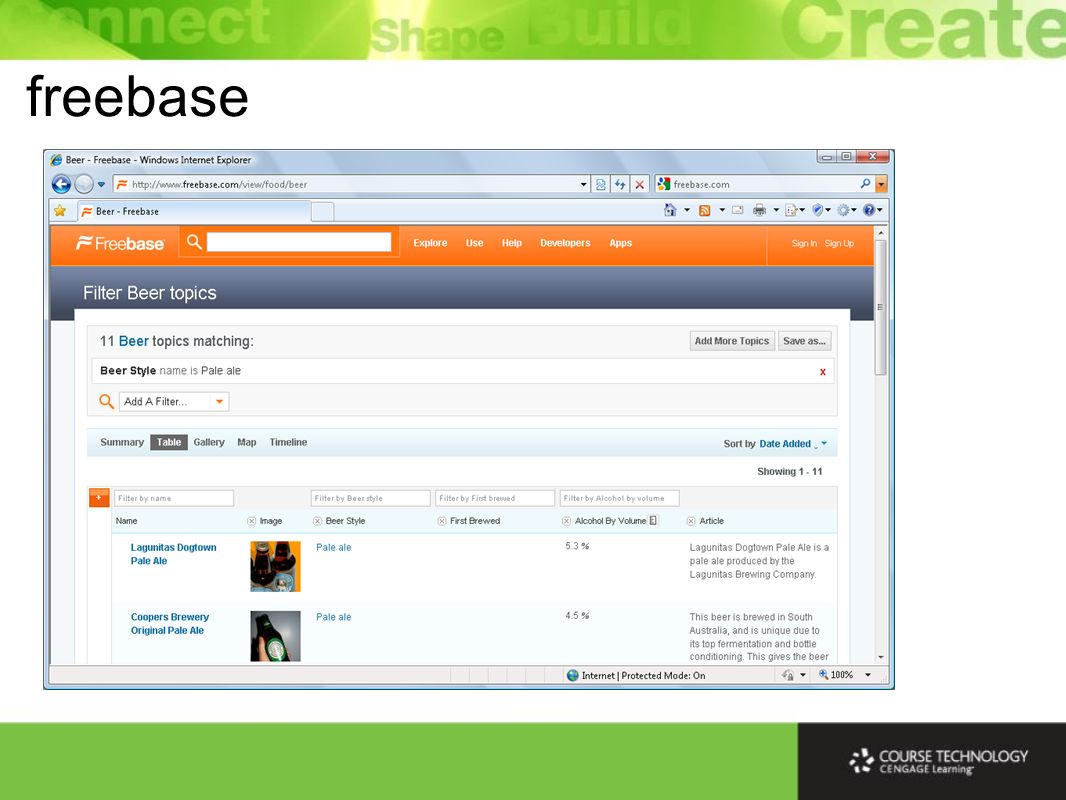
Task: Click the Filter by First brewed field
Action: 495,498
